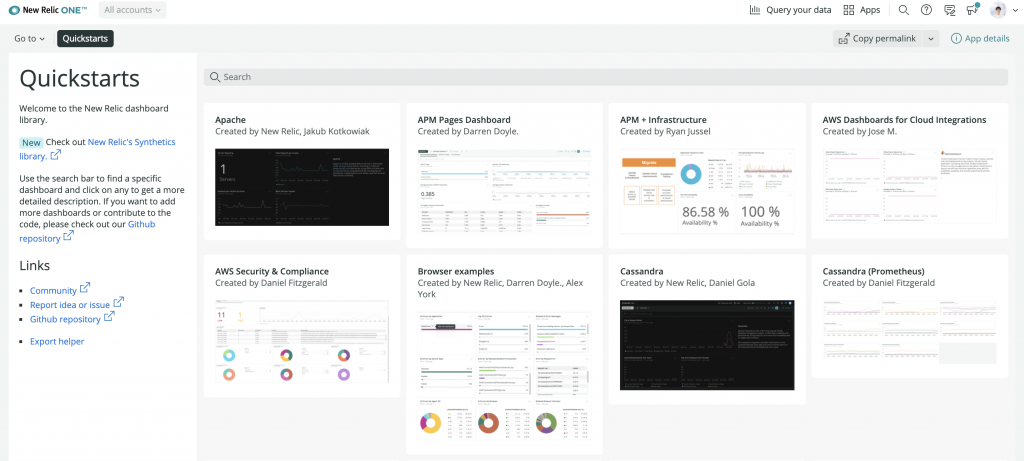Open the Community link

(53, 291)
